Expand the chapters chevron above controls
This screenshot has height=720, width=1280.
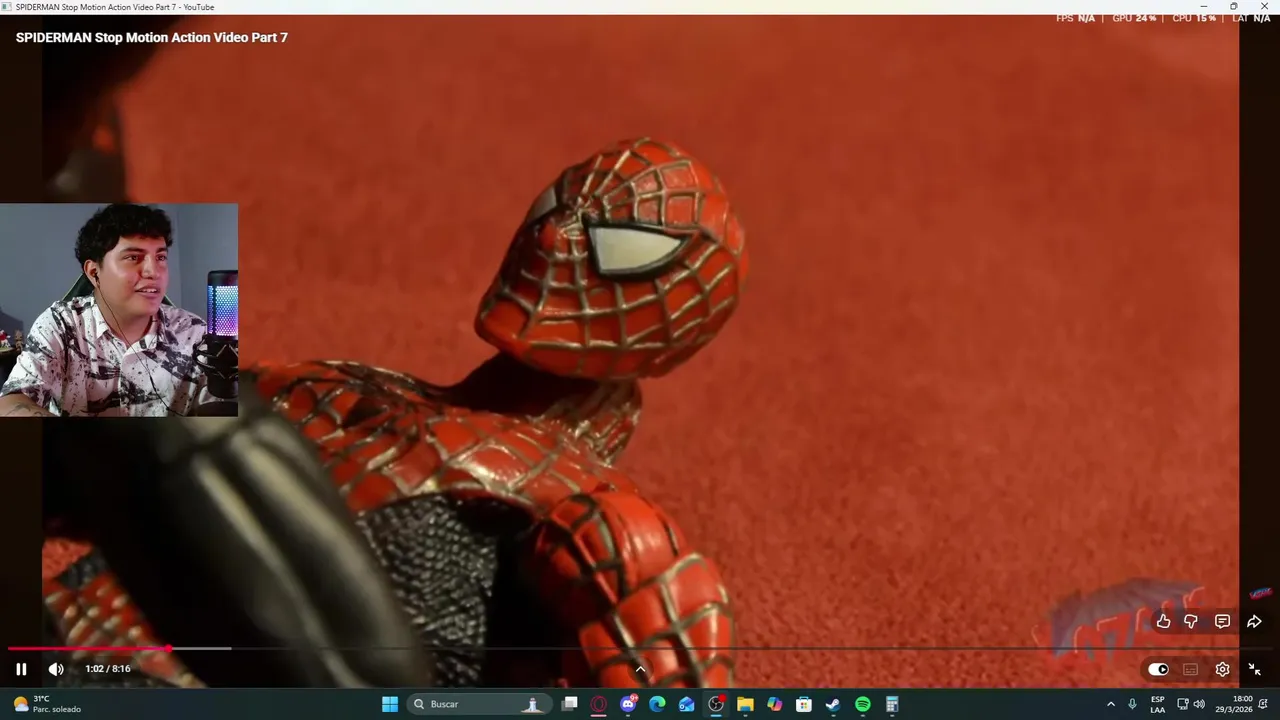[641, 669]
